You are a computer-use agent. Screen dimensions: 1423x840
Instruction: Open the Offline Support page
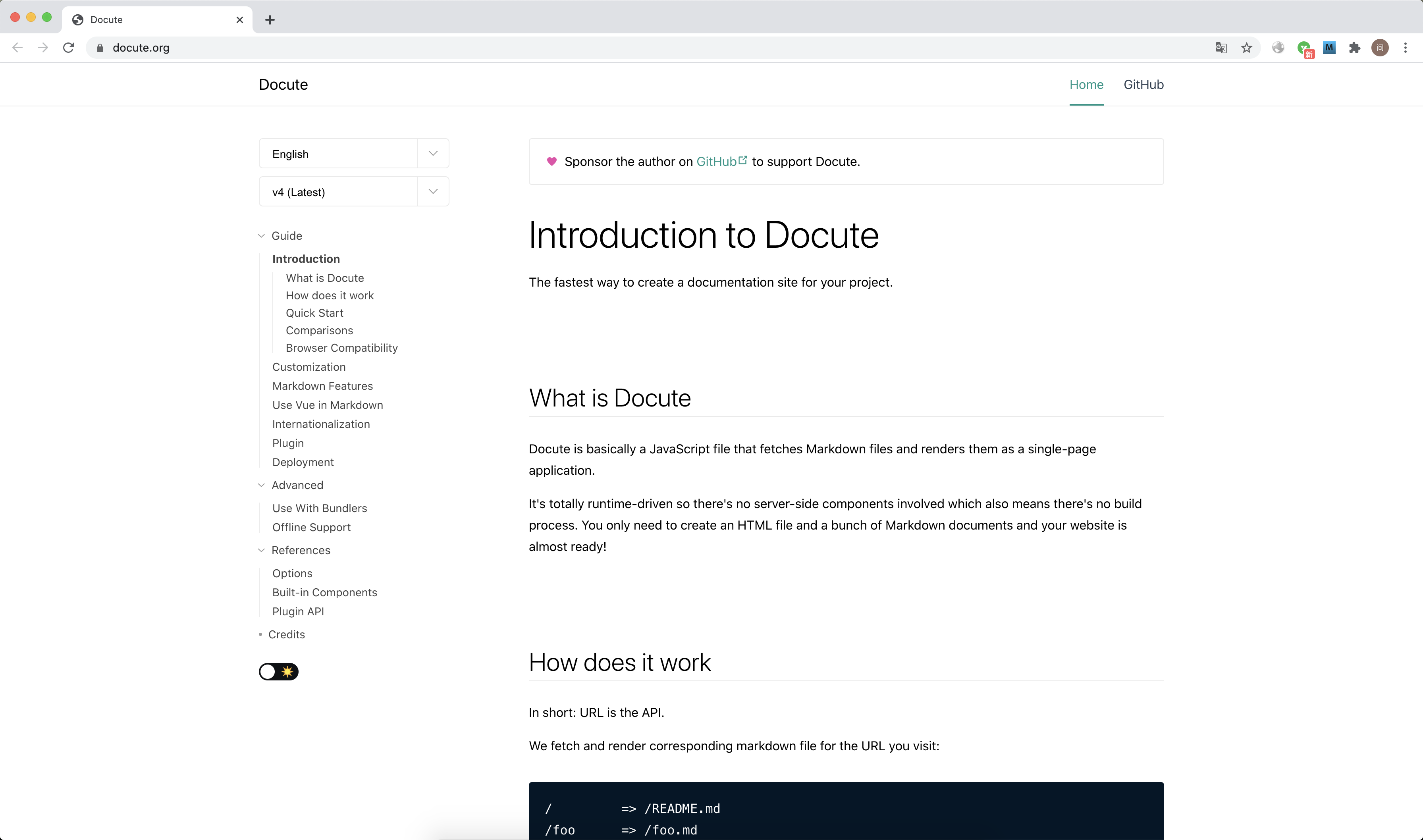tap(311, 527)
